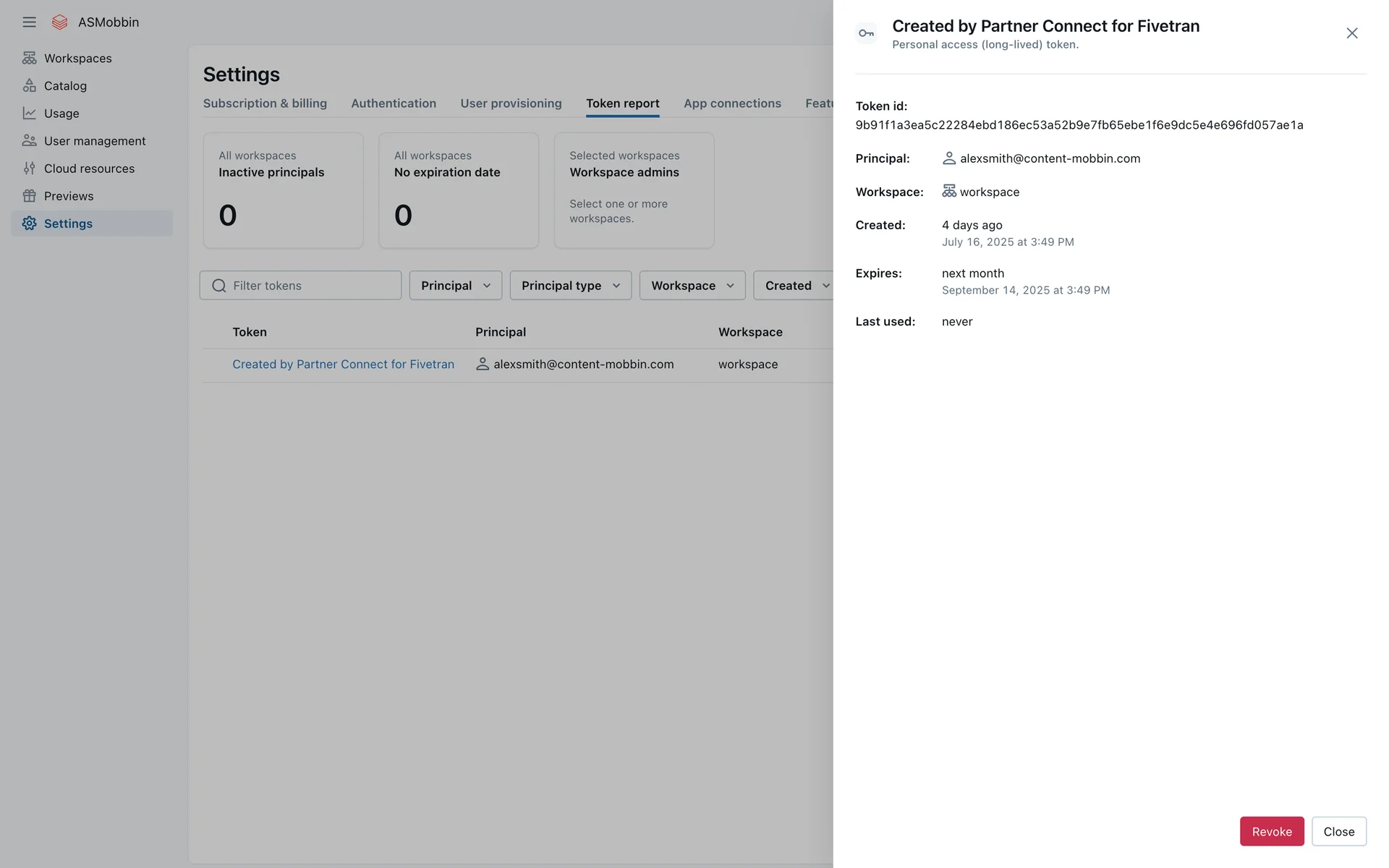Screen dimensions: 1389x868
Task: Open the Workspace filter dropdown
Action: click(692, 286)
